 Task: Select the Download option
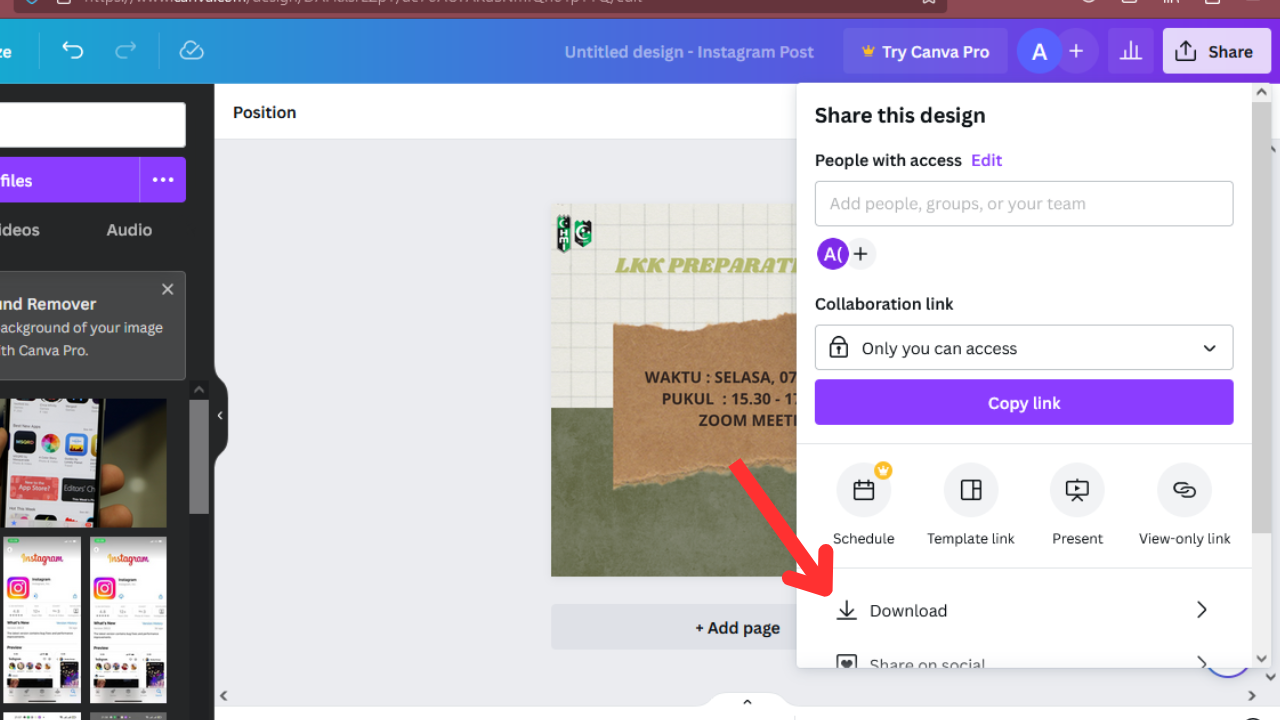(x=1024, y=610)
